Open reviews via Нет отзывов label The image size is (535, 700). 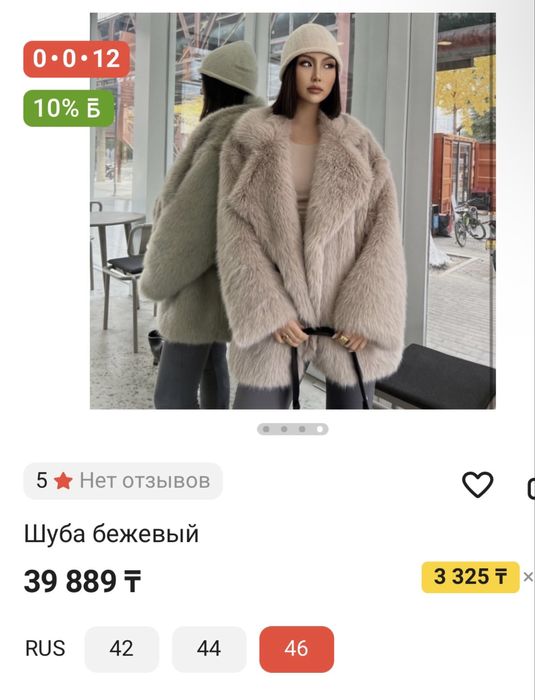(145, 481)
